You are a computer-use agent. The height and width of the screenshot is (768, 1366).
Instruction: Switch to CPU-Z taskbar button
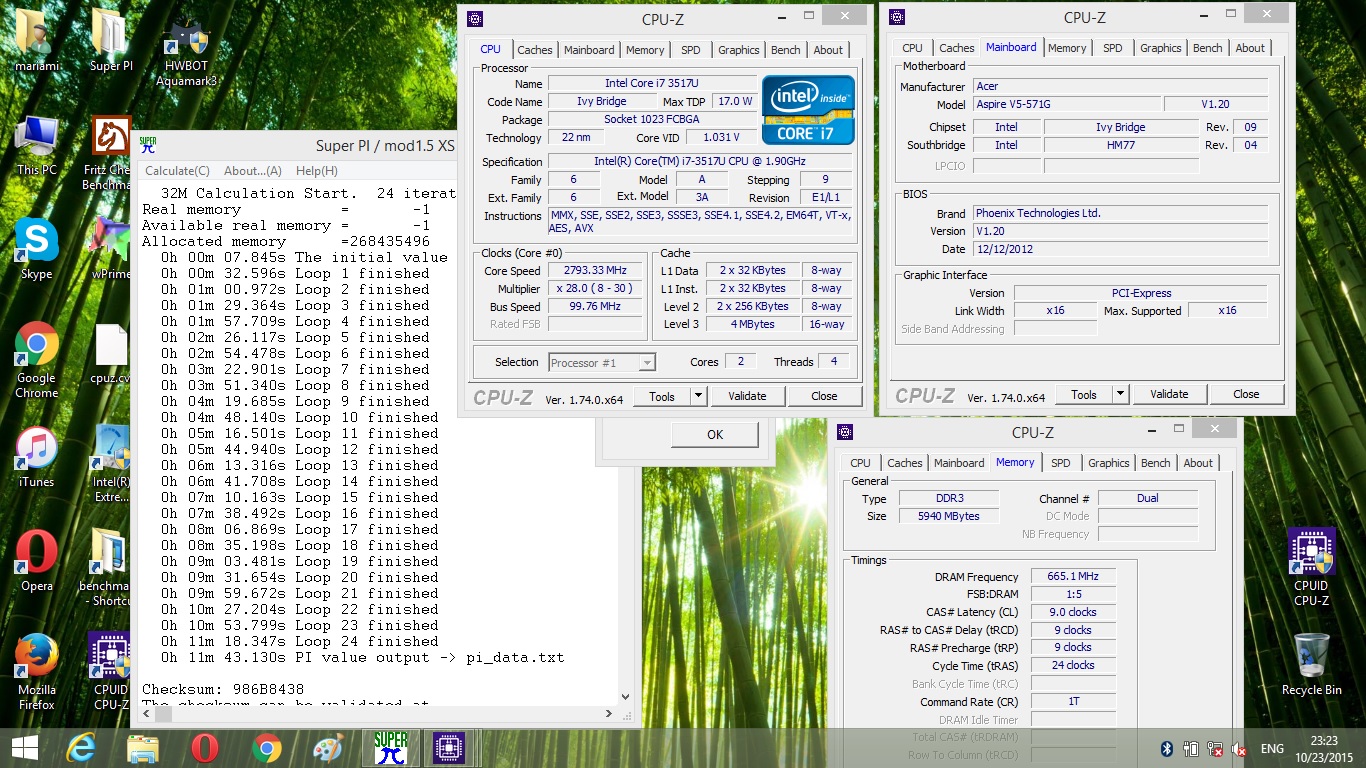(451, 748)
